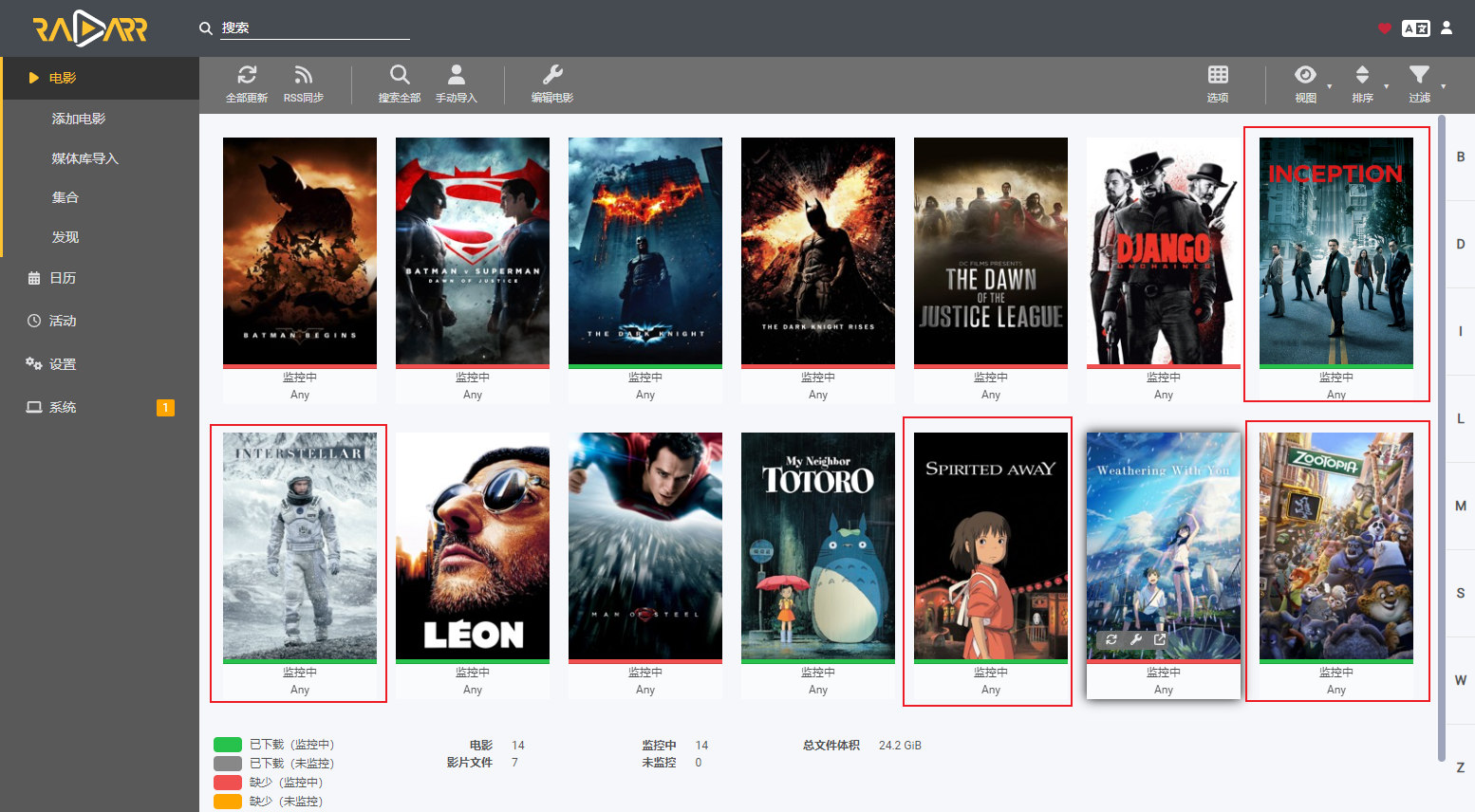Screen dimensions: 1475x812
Task: Click gray downloaded-unmonitored legend swatch
Action: pyautogui.click(x=228, y=764)
